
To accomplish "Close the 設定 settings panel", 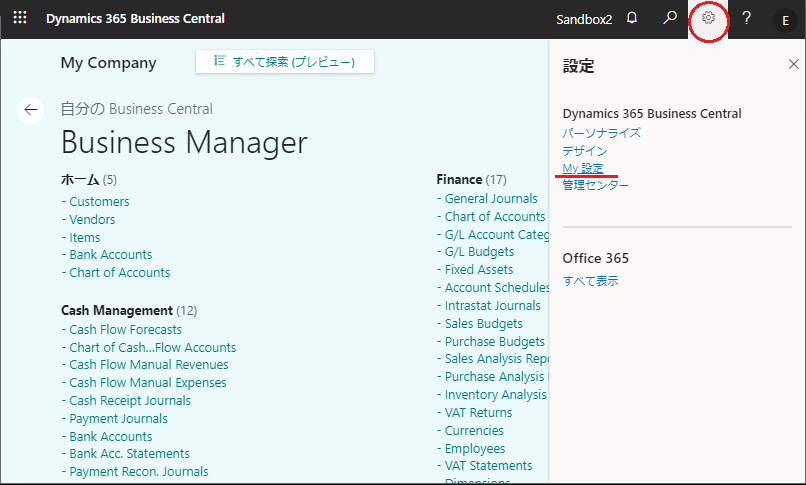I will (794, 64).
